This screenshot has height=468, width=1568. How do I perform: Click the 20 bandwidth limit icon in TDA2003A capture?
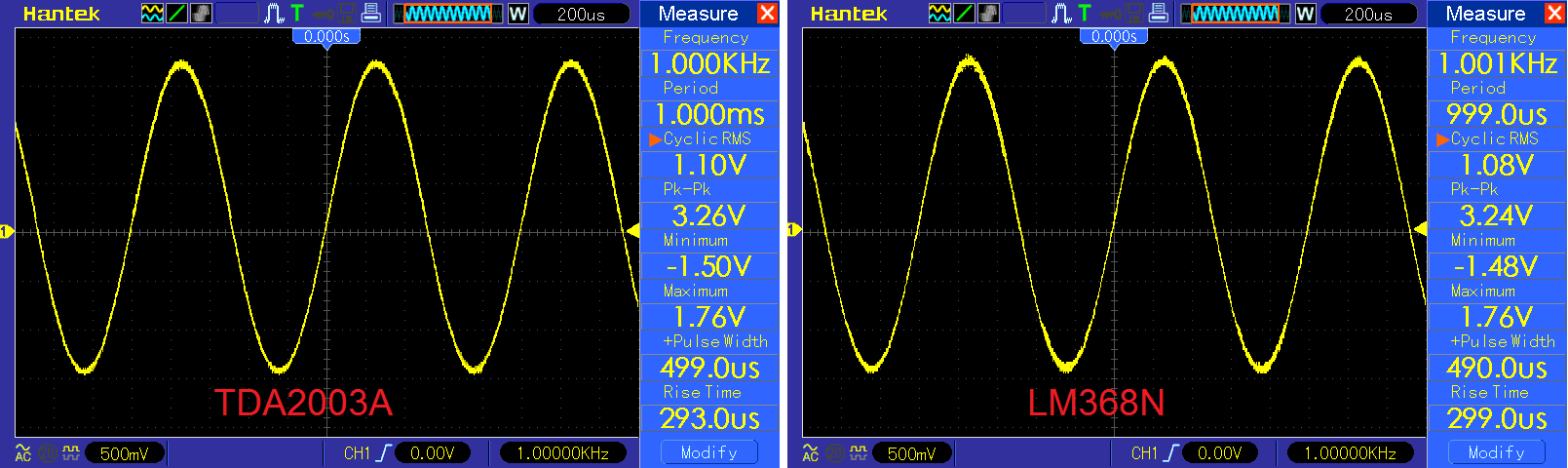point(48,452)
